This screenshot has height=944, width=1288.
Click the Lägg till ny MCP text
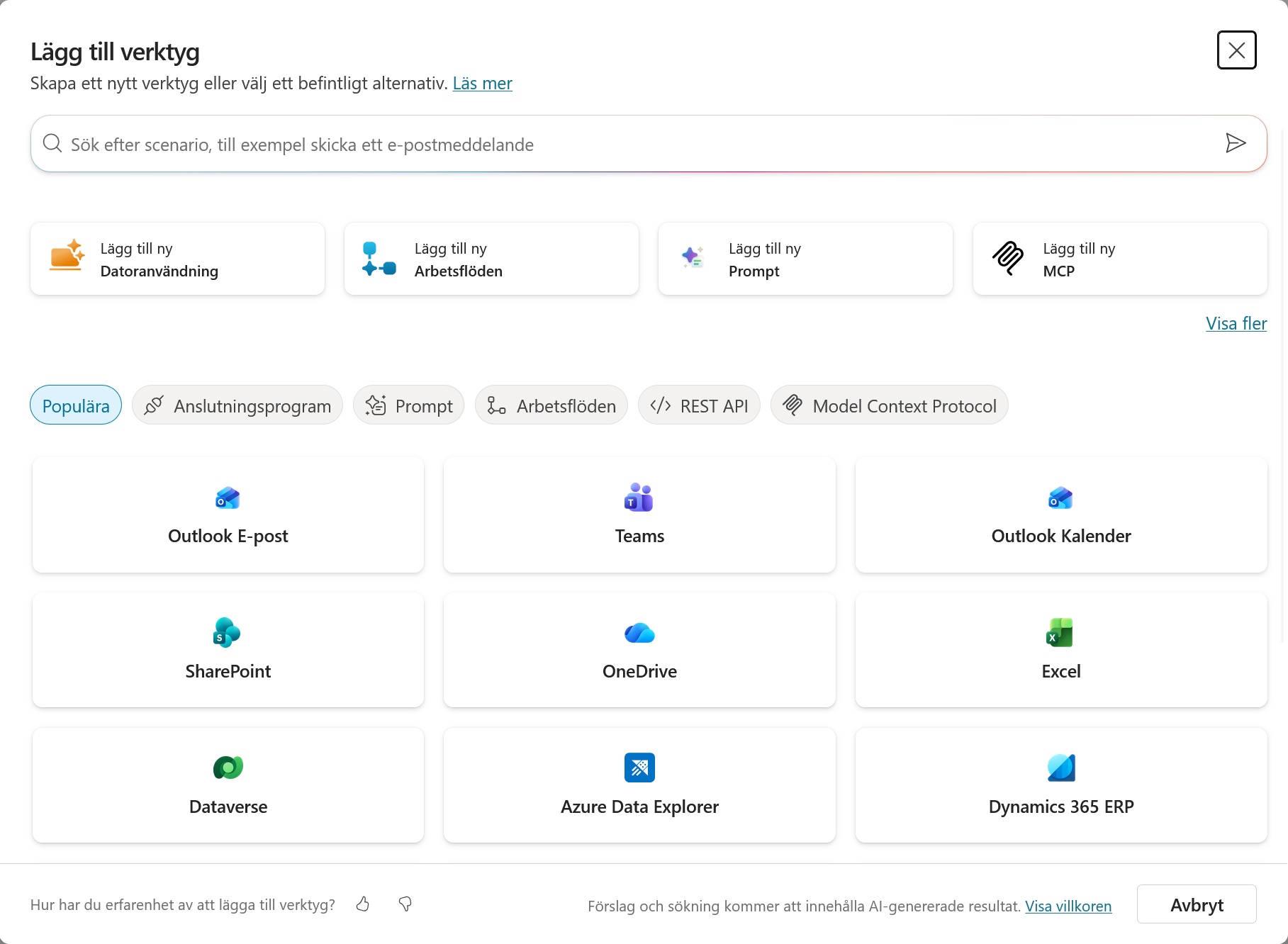(1079, 259)
